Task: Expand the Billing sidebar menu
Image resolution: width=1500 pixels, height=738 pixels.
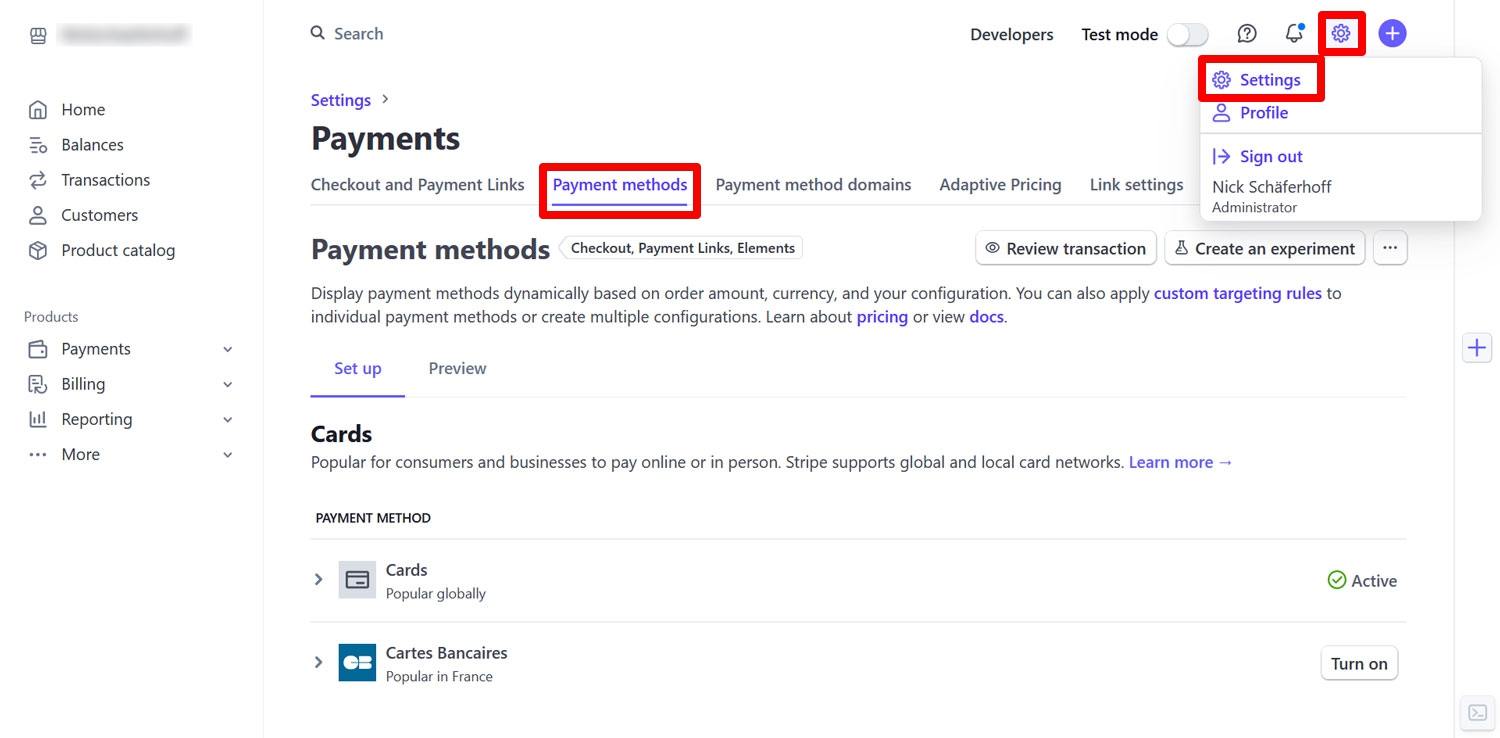Action: 131,384
